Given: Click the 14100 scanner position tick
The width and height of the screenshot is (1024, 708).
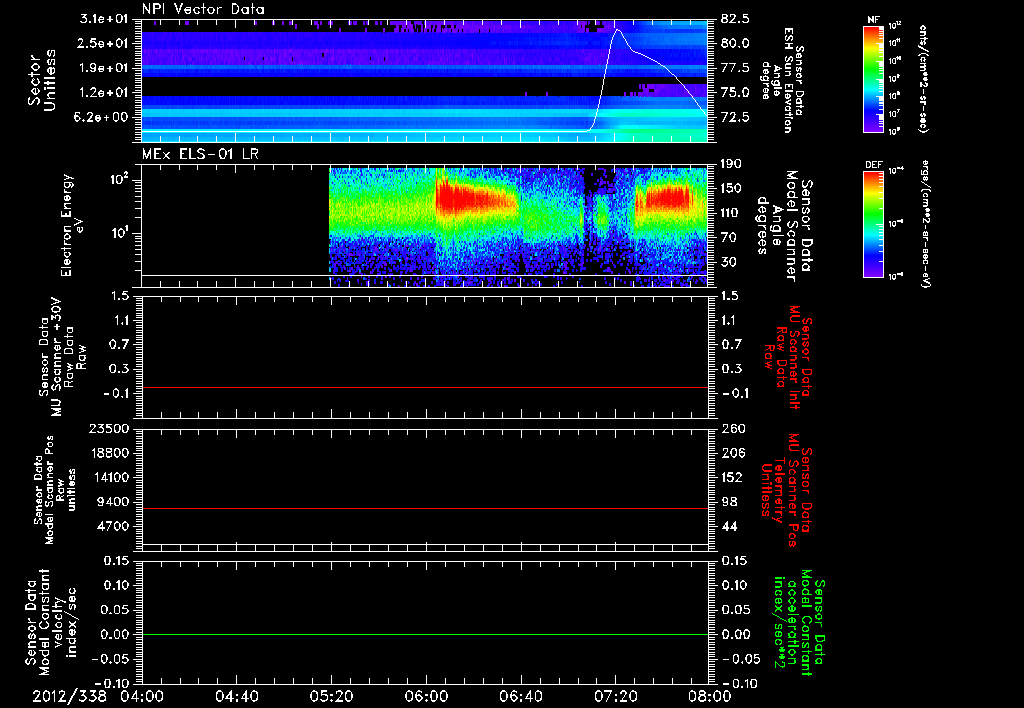Looking at the screenshot, I should click(x=110, y=477).
